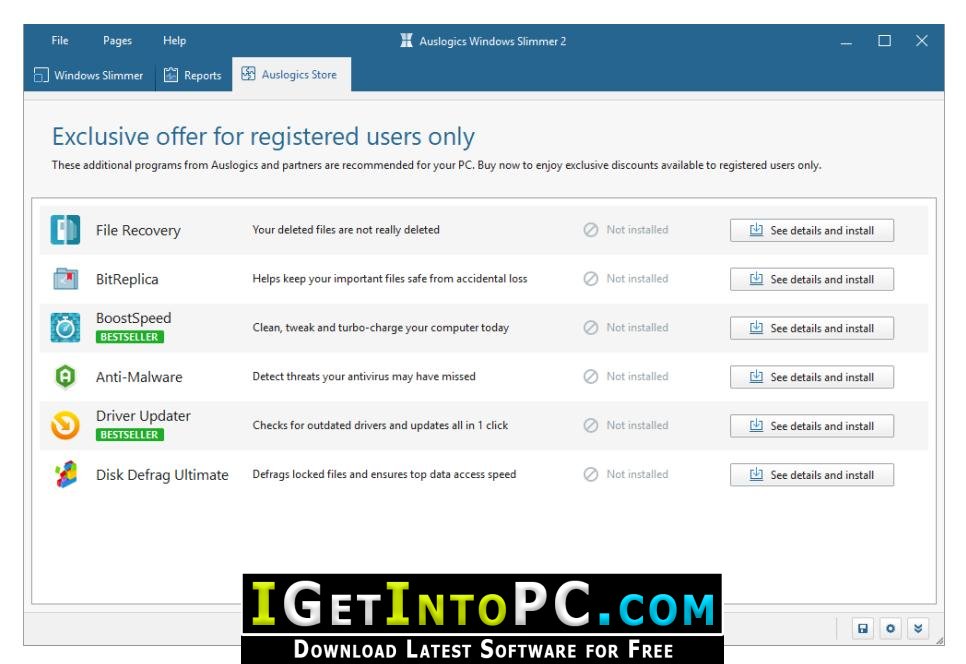This screenshot has width=966, height=664.
Task: Switch to the Windows Slimmer tab
Action: pyautogui.click(x=89, y=75)
